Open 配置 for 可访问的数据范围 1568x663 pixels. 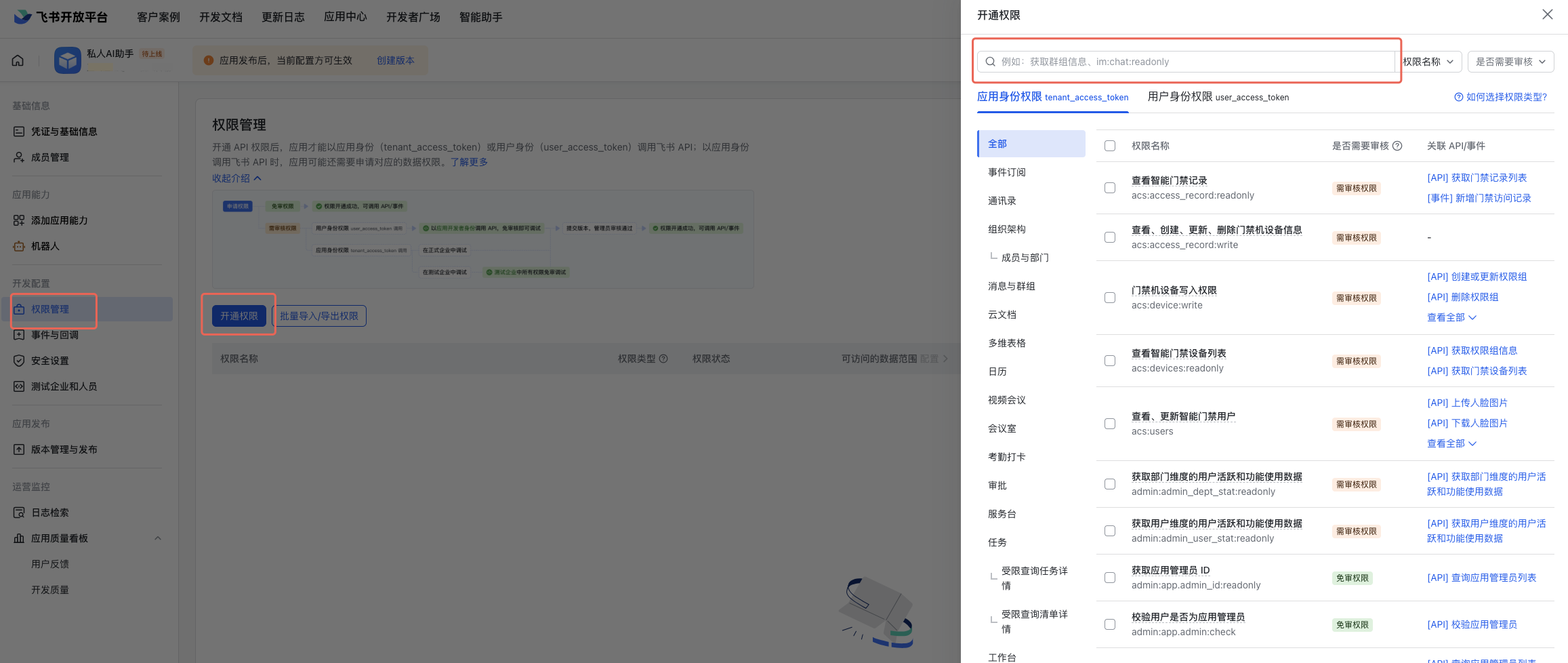[x=934, y=359]
